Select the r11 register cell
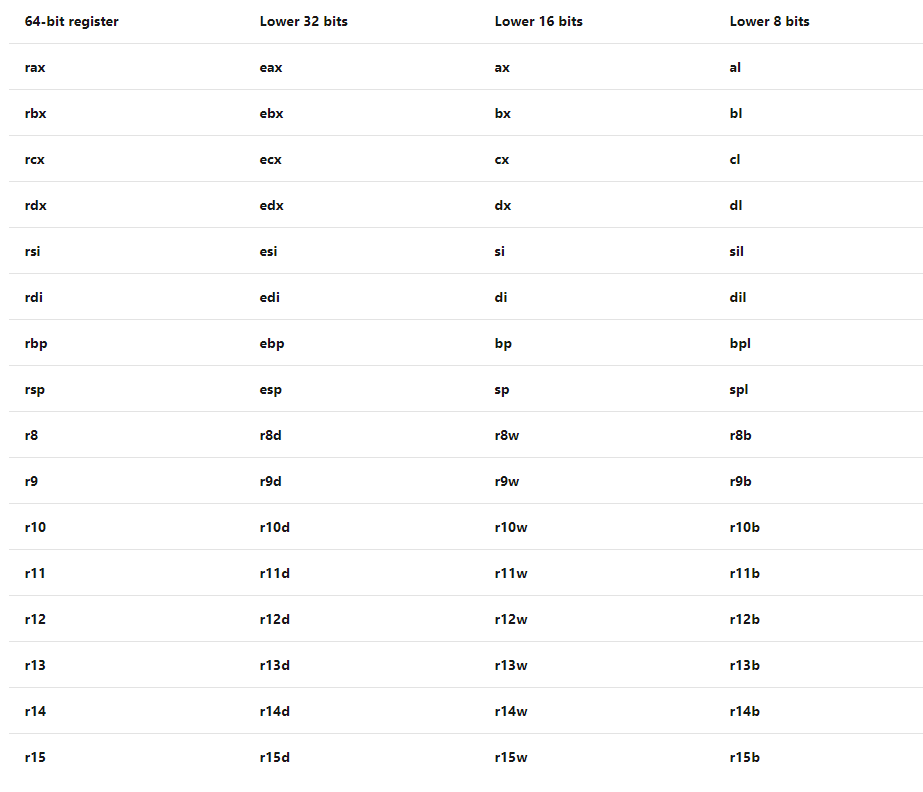 pos(35,573)
